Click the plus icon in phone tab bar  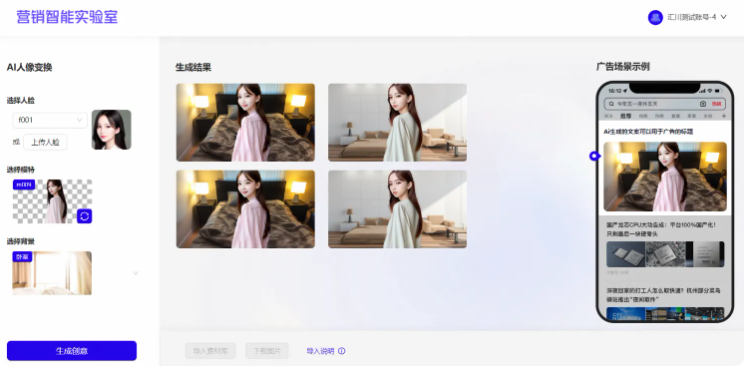click(724, 116)
